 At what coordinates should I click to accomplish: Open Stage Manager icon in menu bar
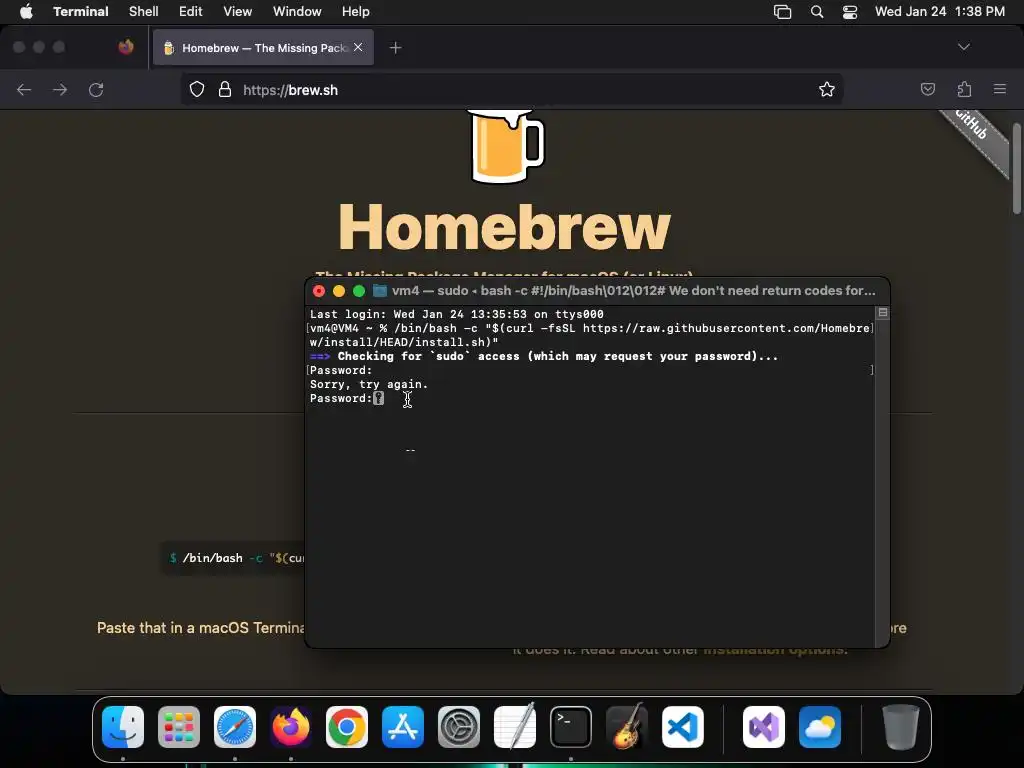click(x=782, y=12)
